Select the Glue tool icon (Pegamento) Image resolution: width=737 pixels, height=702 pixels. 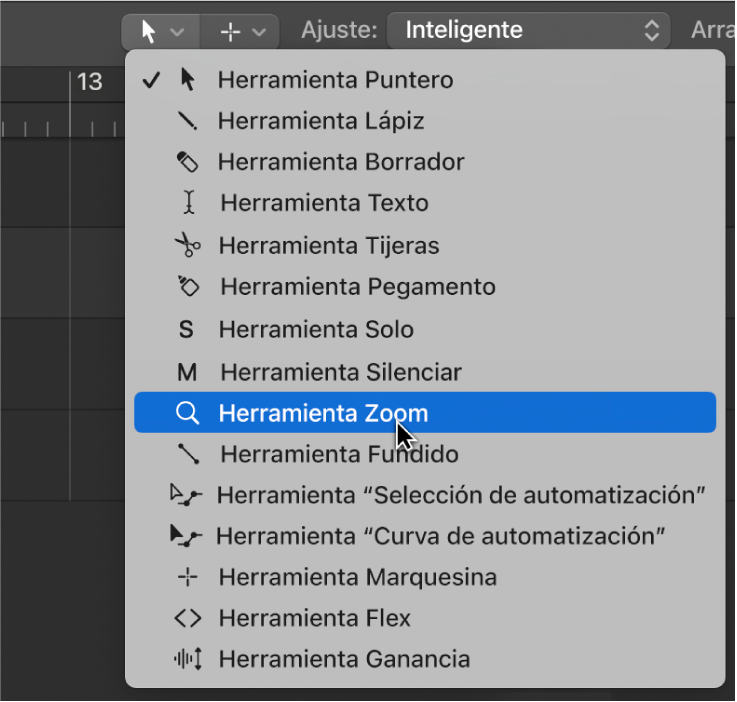[x=187, y=287]
